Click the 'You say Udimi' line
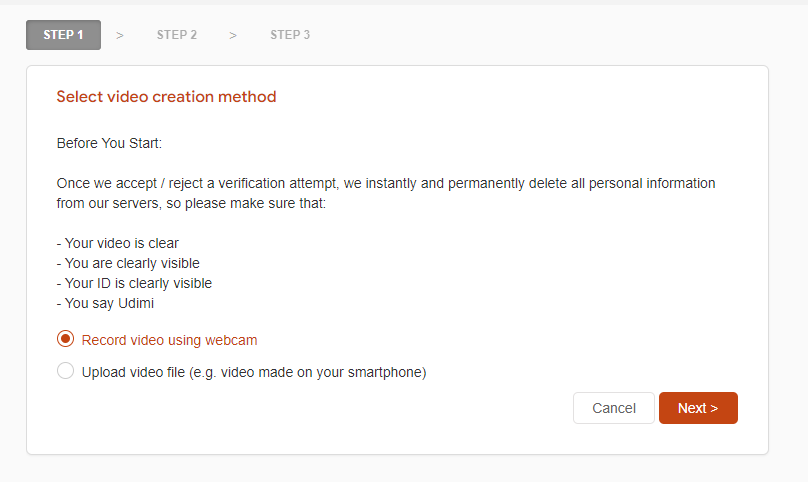The width and height of the screenshot is (808, 482). 106,303
